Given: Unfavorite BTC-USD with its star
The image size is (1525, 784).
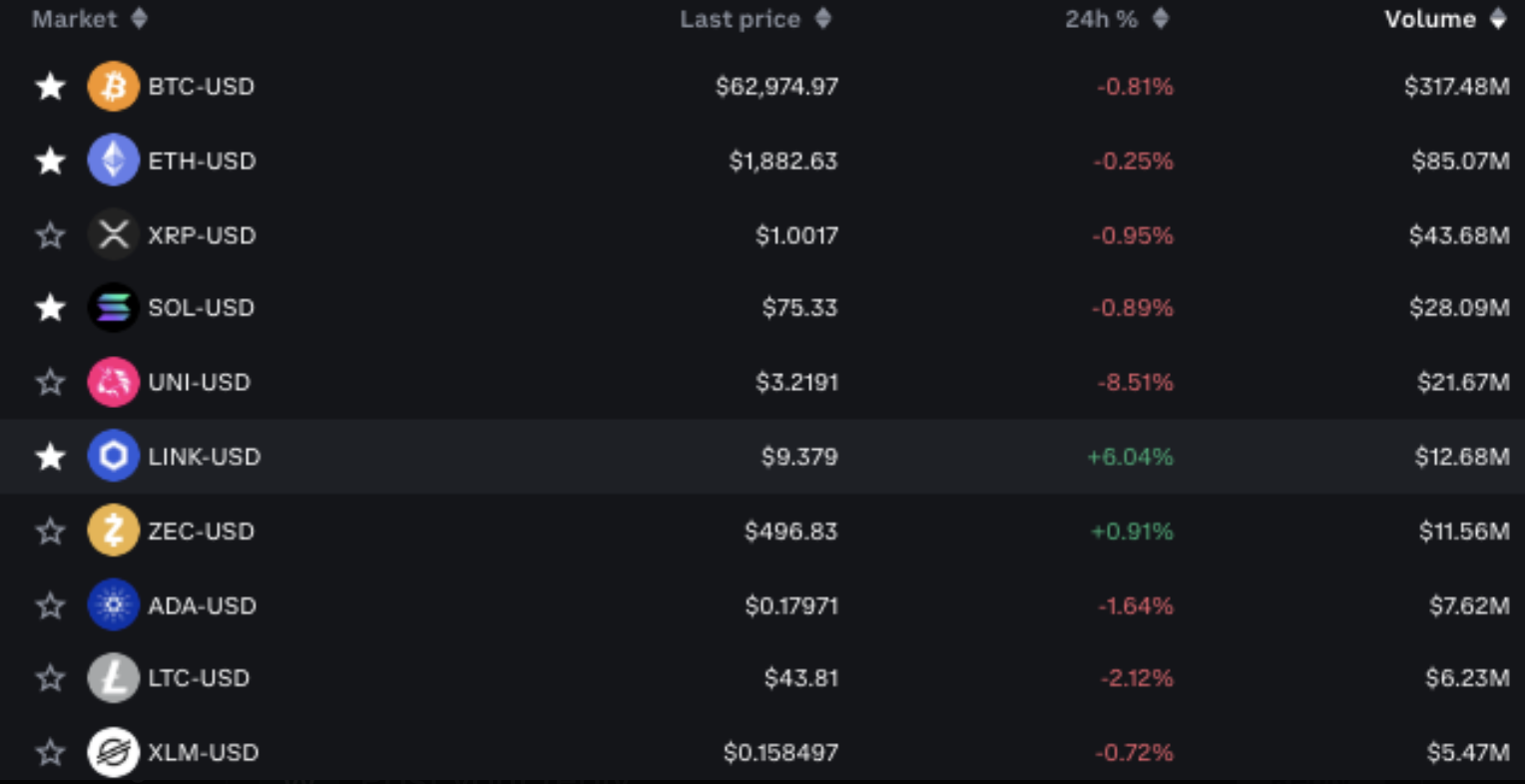Looking at the screenshot, I should pos(50,87).
